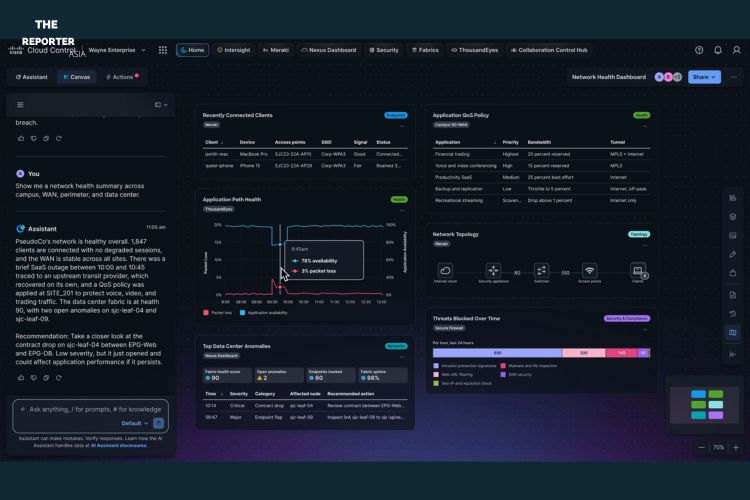Click the history icon in right toolbar

pos(732,313)
